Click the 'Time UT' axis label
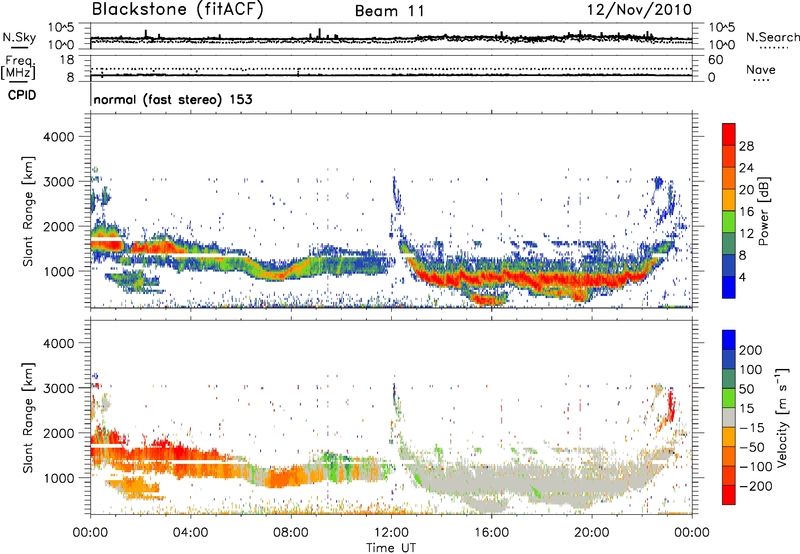Viewport: 800px width, 554px height. pyautogui.click(x=391, y=548)
